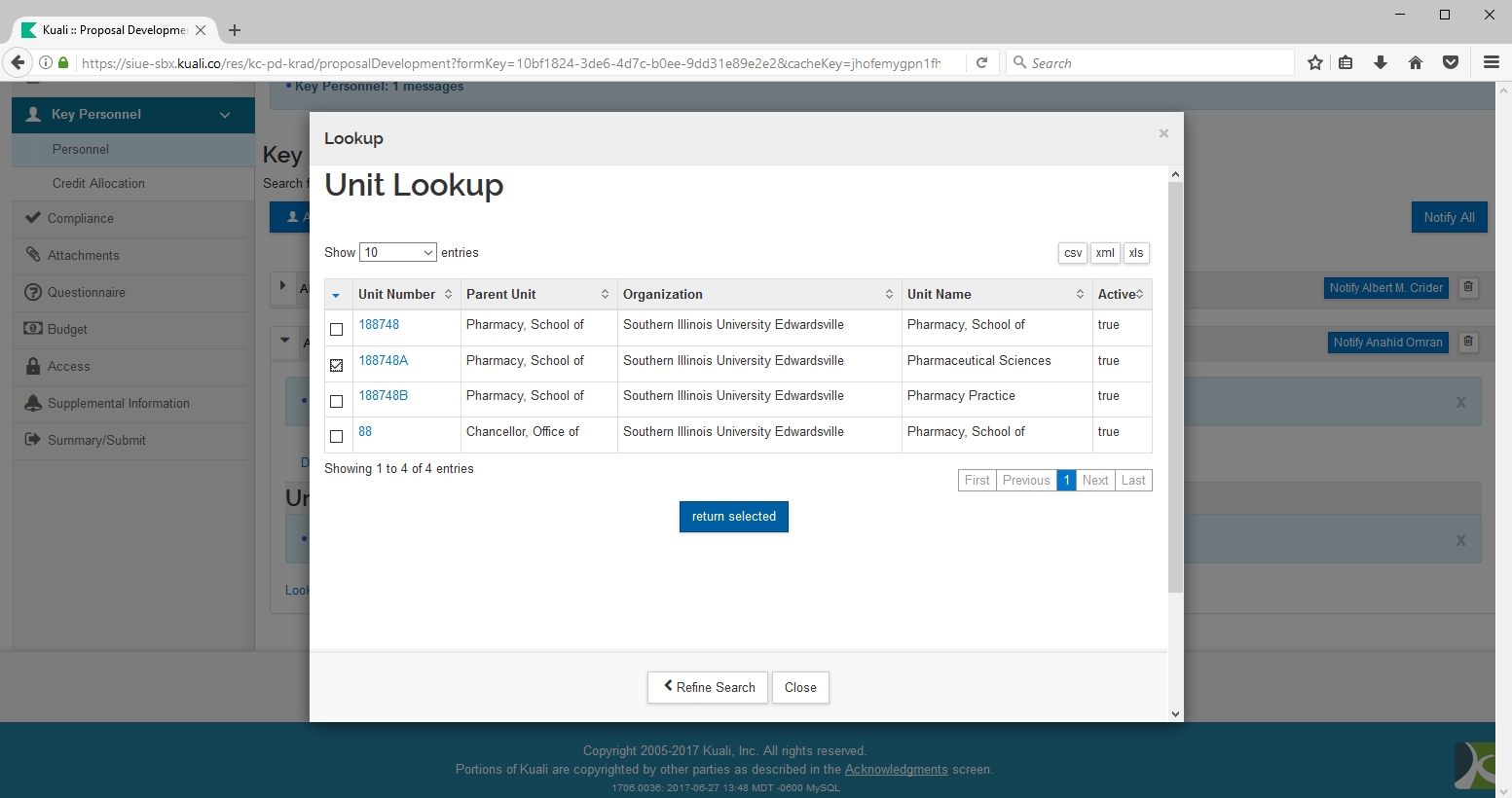Click the Firefox bookmark star icon
The height and width of the screenshot is (798, 1512).
point(1315,62)
